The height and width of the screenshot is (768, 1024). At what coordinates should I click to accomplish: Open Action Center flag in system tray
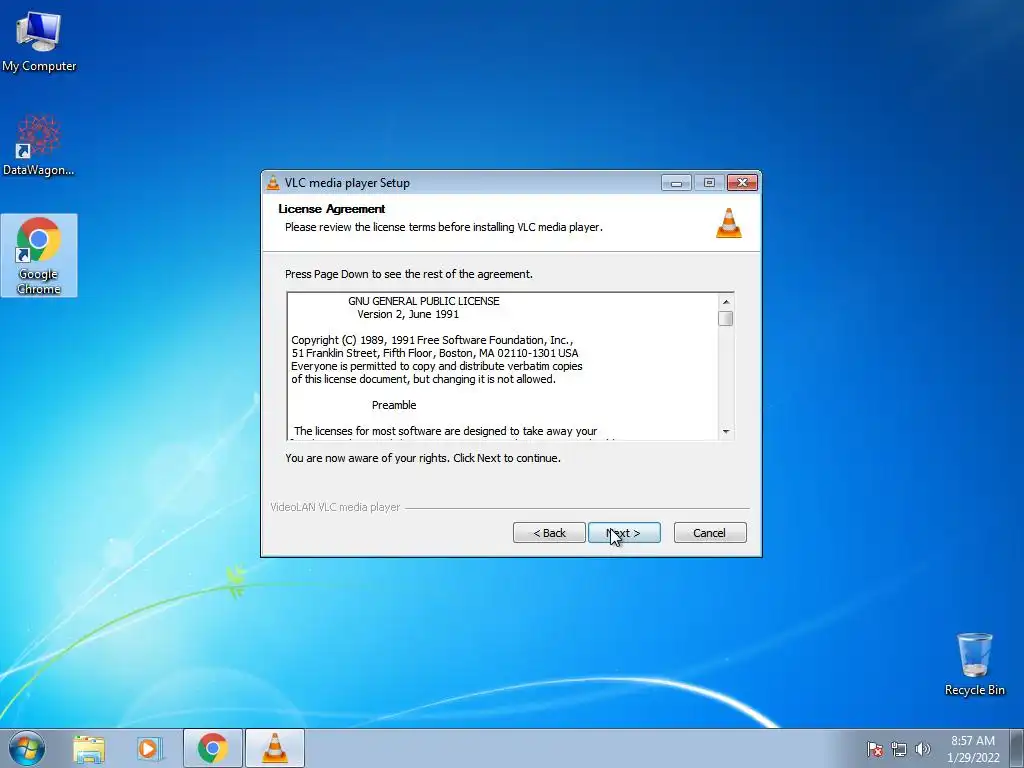pyautogui.click(x=874, y=749)
